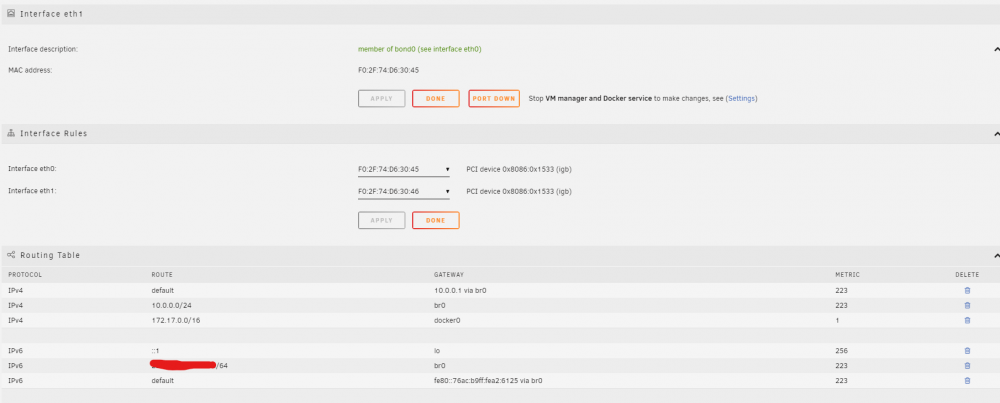Delete the 172.17.0.0/16 docker0 route

pos(967,320)
